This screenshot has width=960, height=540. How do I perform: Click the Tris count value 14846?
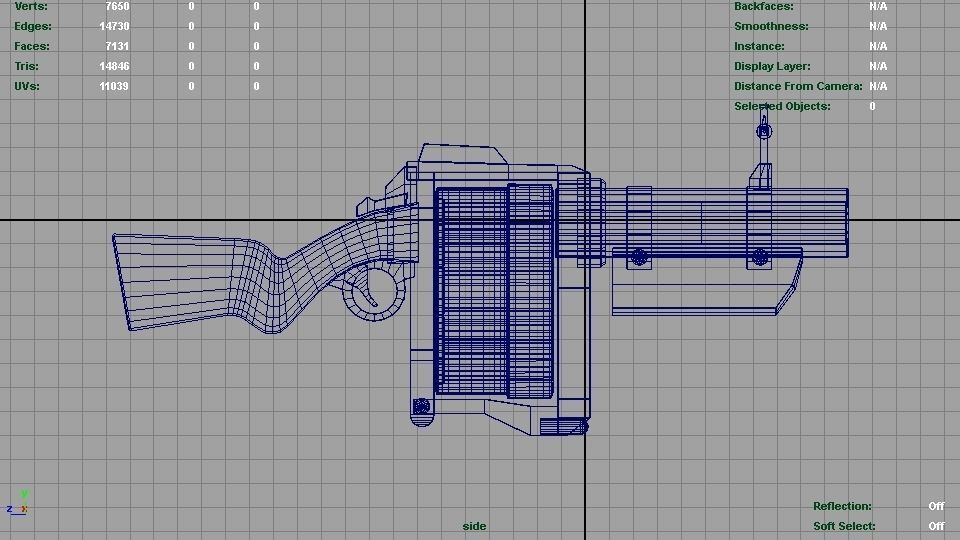[x=114, y=66]
